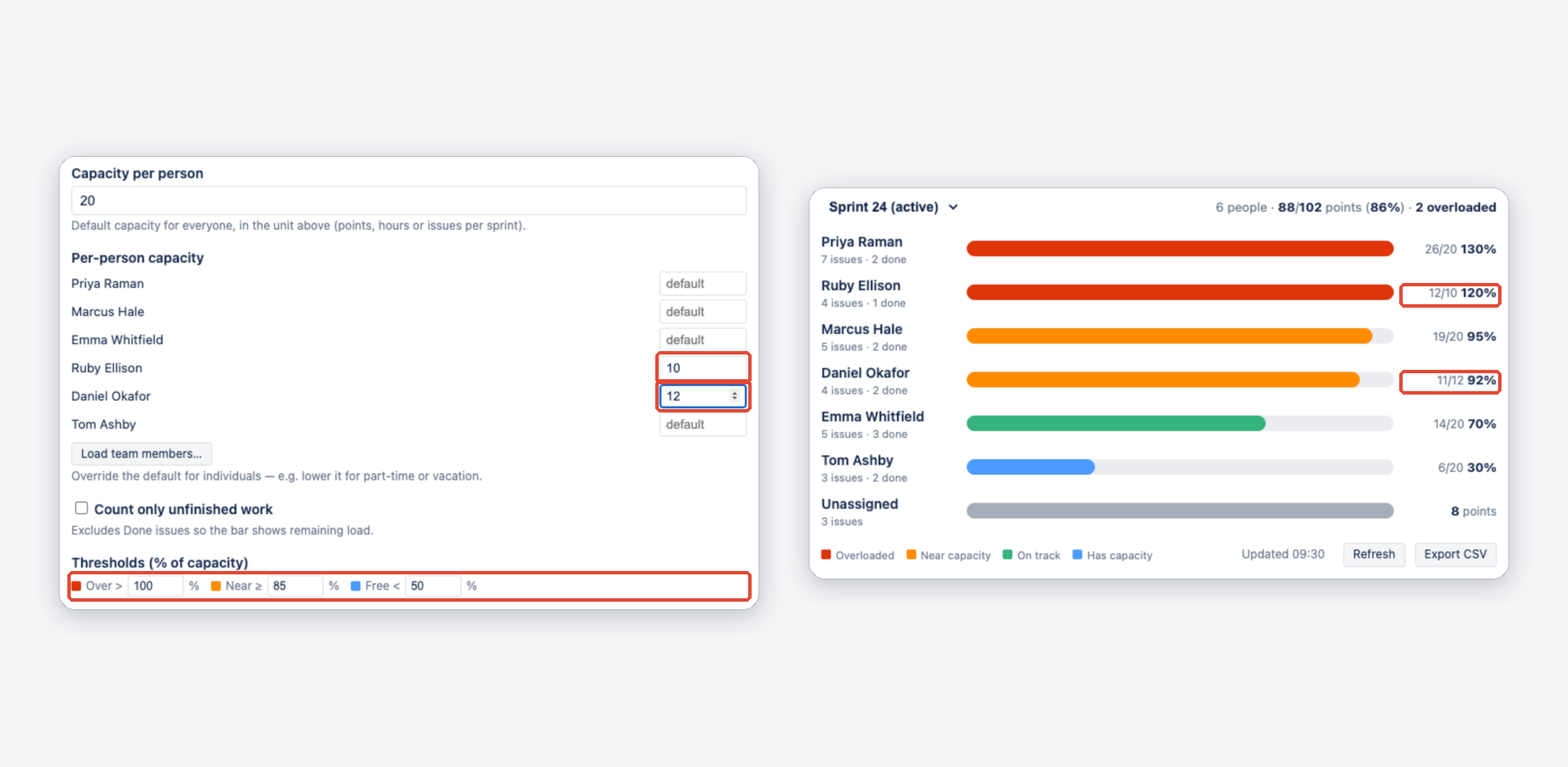Image resolution: width=1568 pixels, height=767 pixels.
Task: Click the red Over threshold color swatch
Action: (x=77, y=585)
